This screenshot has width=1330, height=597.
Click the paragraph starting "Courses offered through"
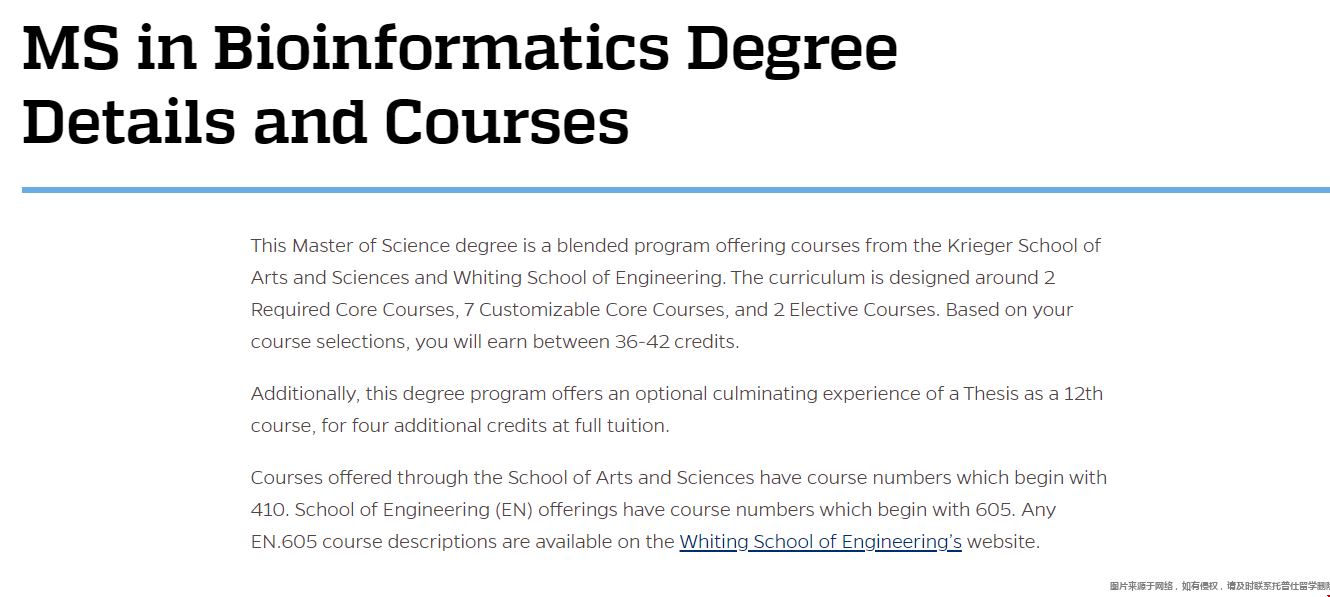678,509
